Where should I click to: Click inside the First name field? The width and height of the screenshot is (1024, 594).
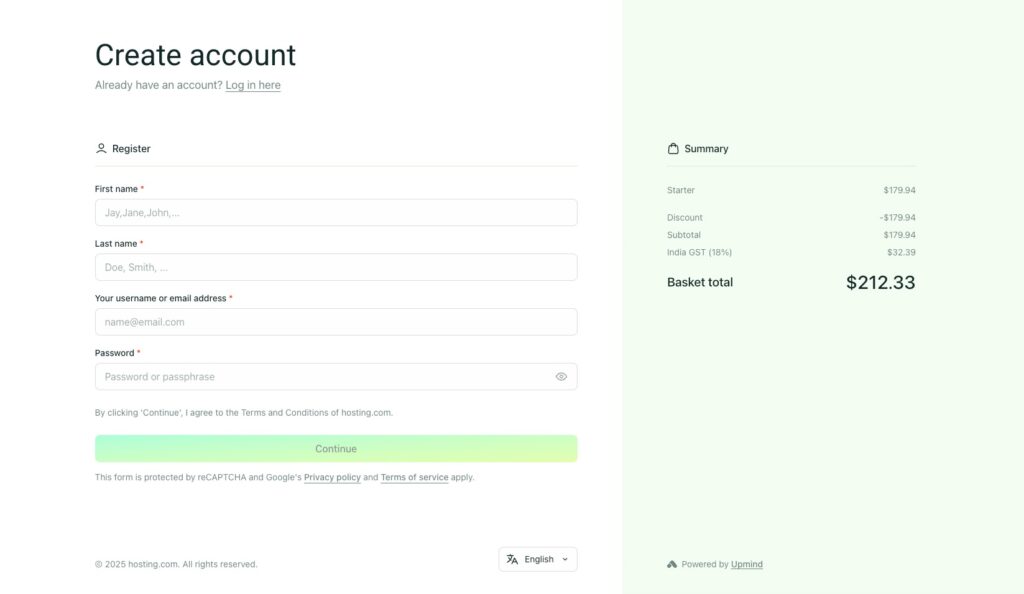pos(336,212)
